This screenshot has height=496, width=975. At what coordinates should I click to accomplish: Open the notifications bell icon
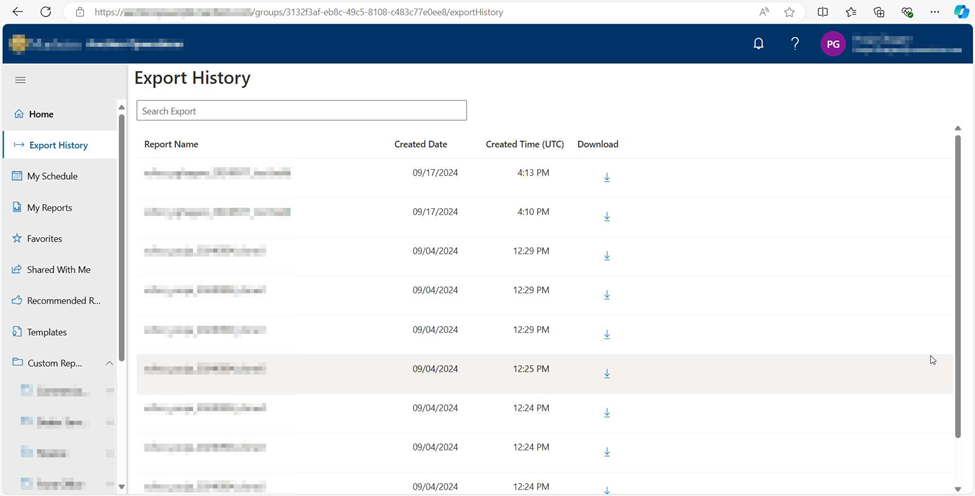[759, 44]
